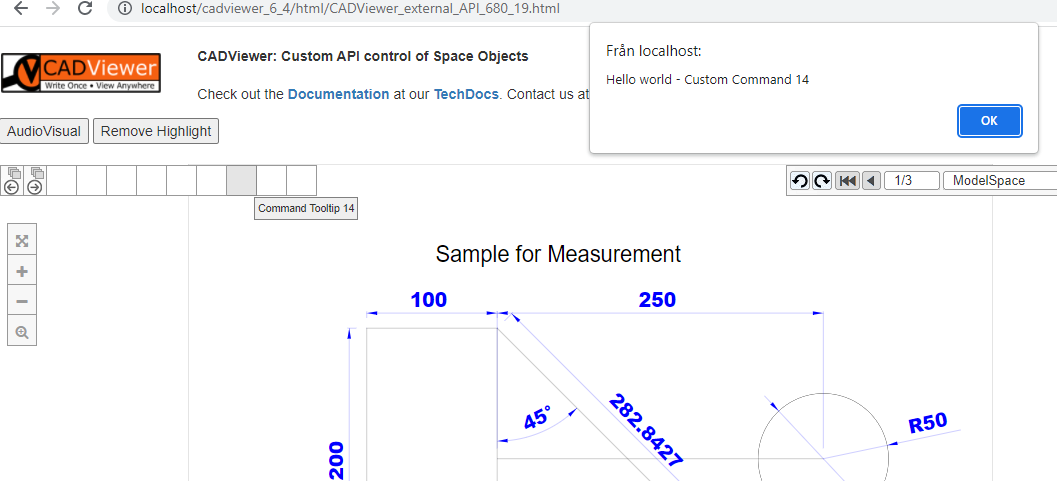1057x482 pixels.
Task: Click the 'Sample for Measurement' drawing title
Action: click(x=558, y=254)
